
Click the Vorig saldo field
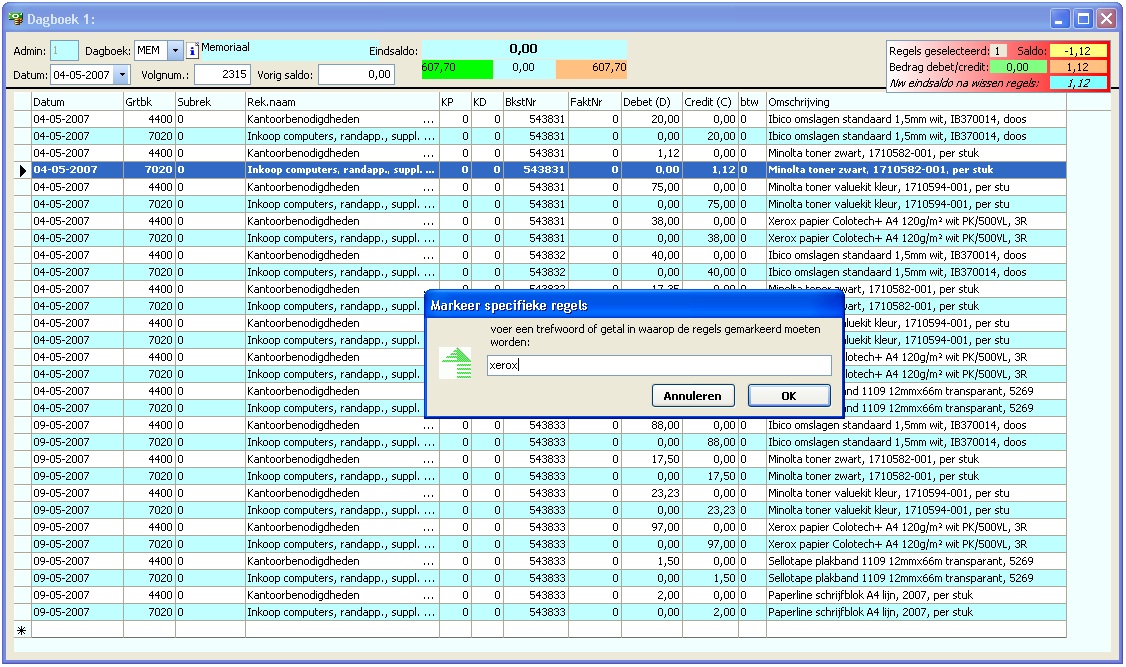356,74
